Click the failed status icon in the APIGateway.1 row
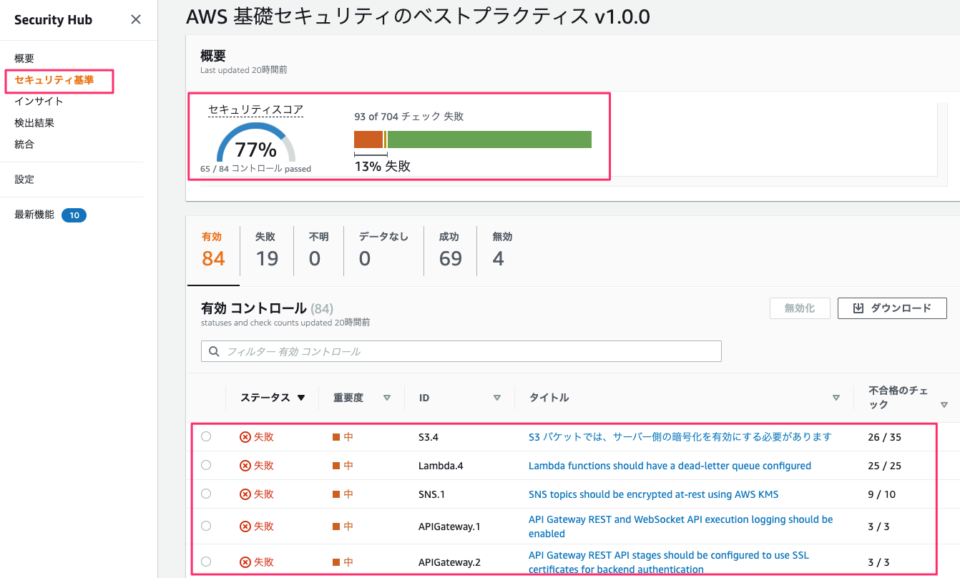 pos(245,527)
